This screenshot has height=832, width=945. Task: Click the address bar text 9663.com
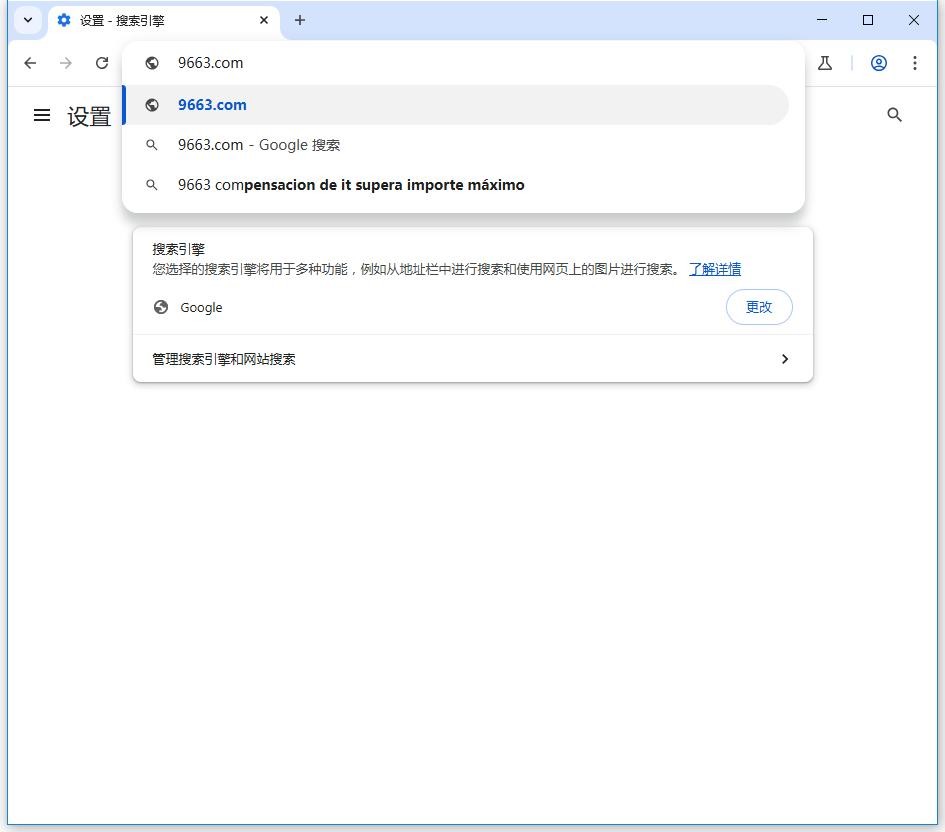(210, 63)
